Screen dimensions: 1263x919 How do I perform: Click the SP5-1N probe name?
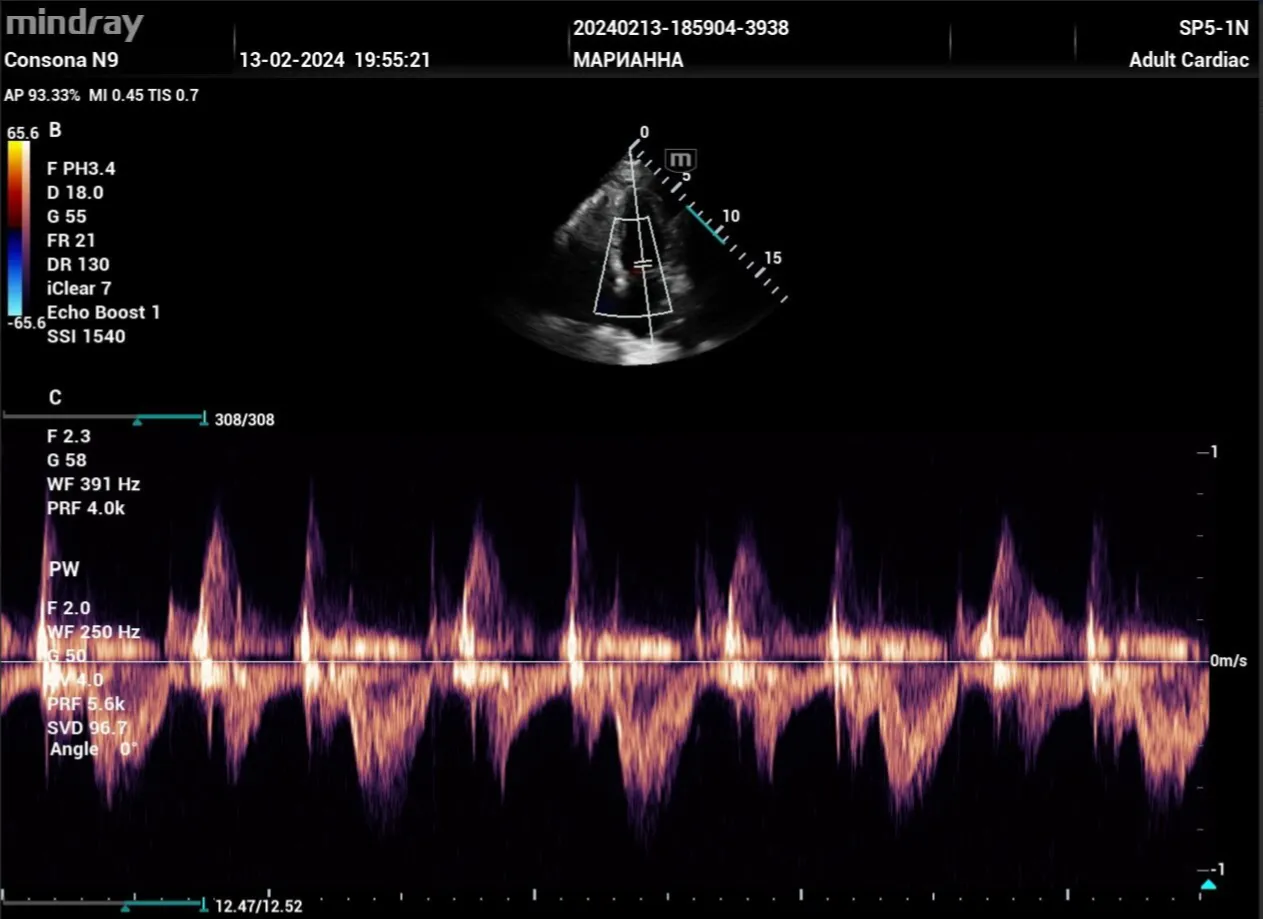(x=1213, y=28)
